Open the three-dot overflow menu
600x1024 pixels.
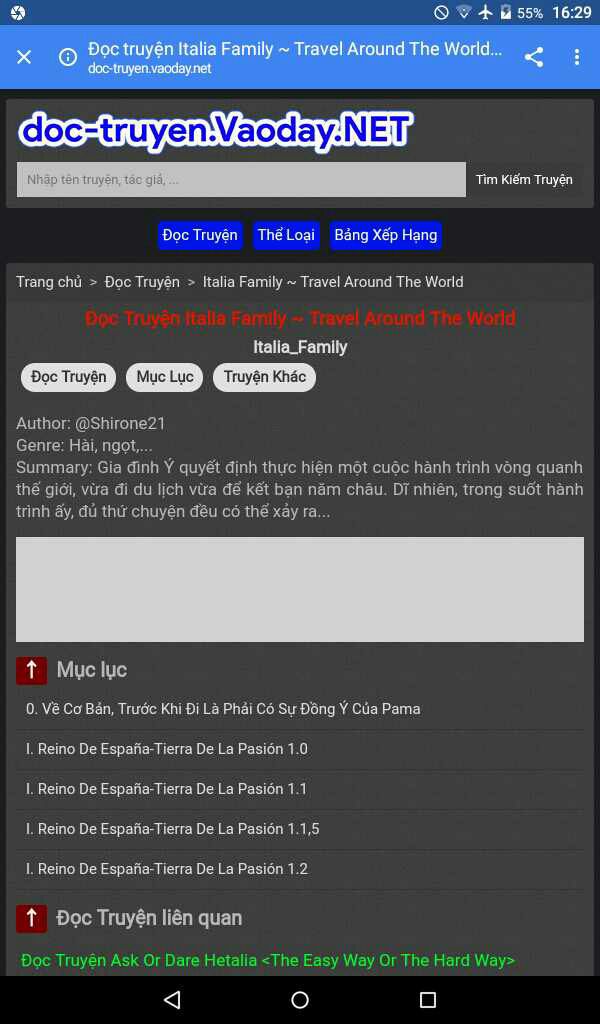coord(576,57)
